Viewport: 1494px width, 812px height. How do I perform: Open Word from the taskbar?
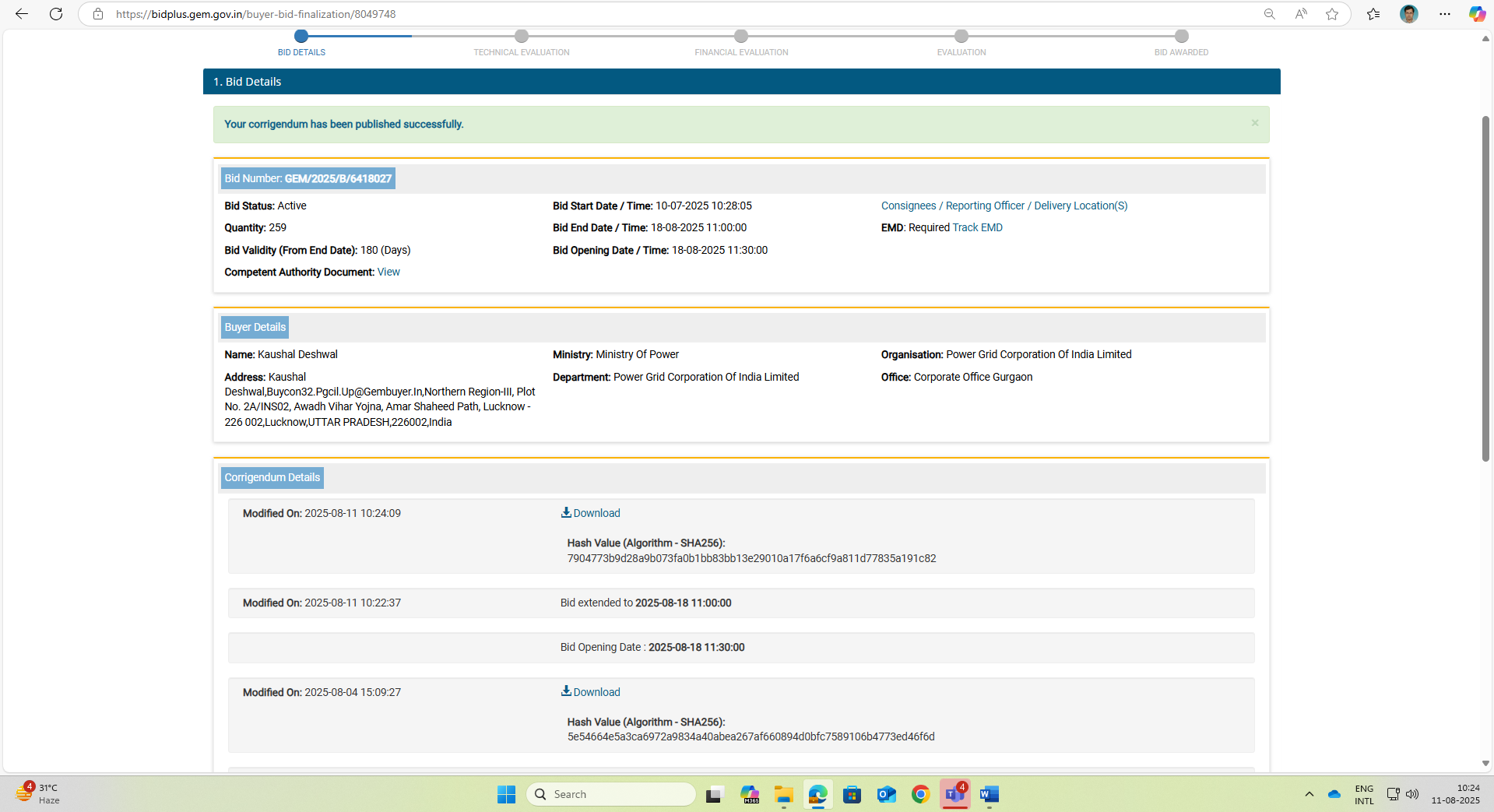click(989, 794)
